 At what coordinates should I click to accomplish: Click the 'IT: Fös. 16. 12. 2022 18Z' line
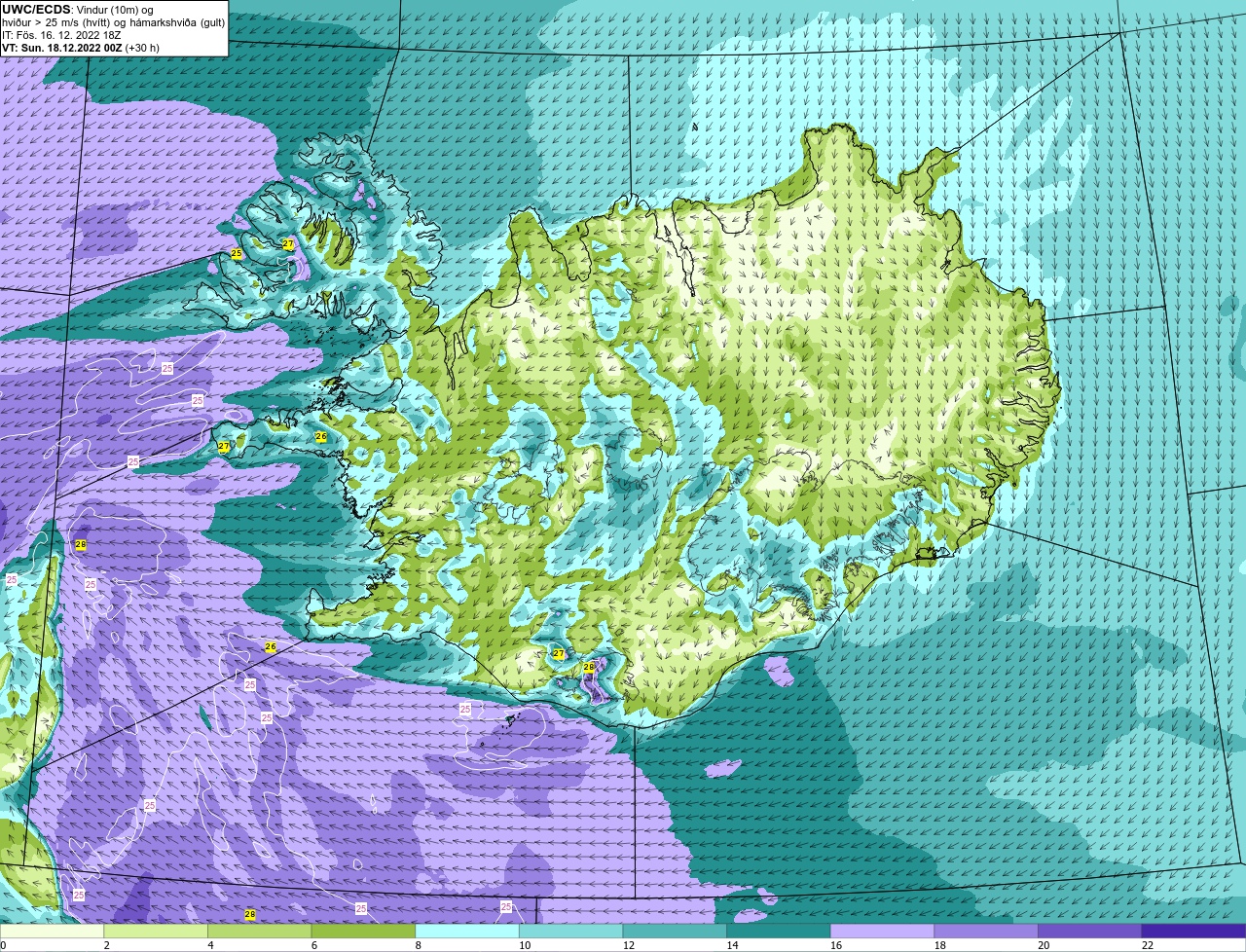[61, 34]
